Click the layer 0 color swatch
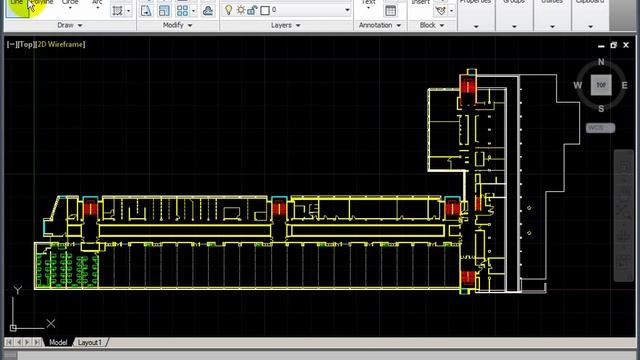The image size is (640, 360). click(265, 10)
